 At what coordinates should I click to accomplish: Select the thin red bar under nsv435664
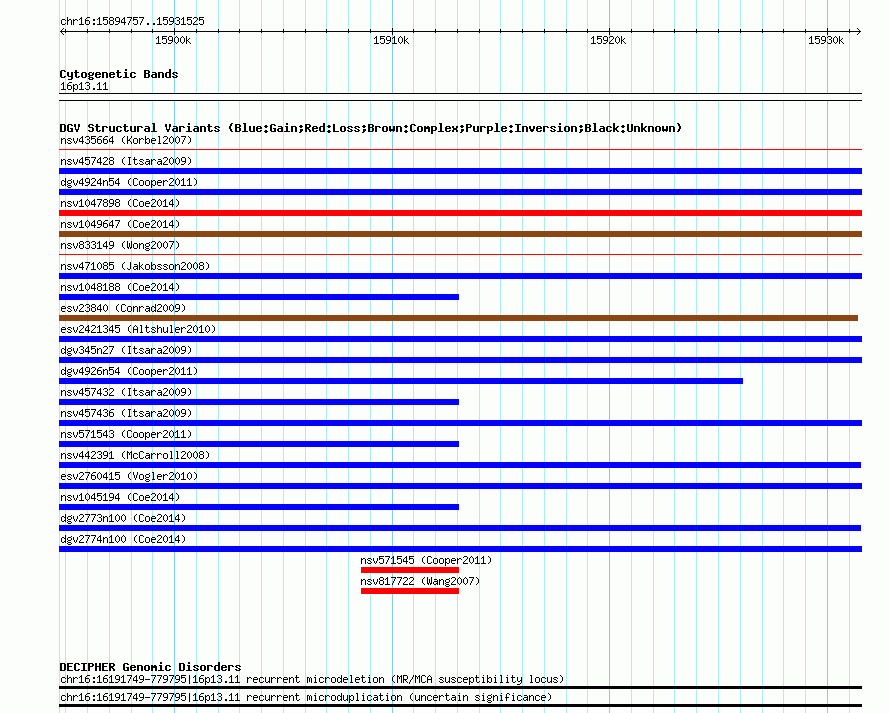pos(460,150)
